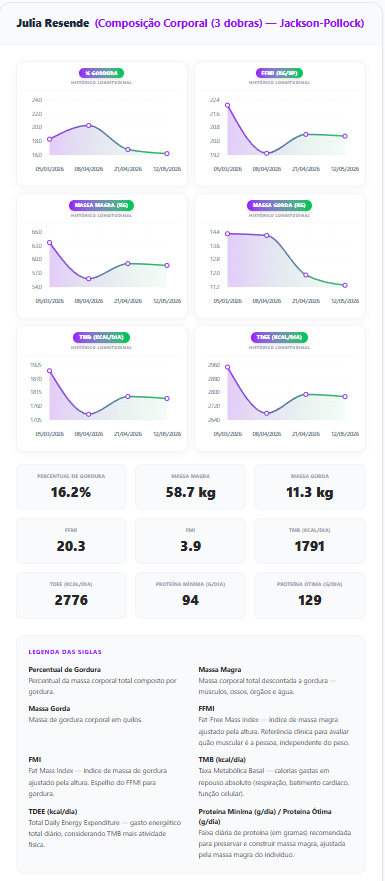Select the 12/05/2026 point in Massa Gorda chart
The image size is (385, 881).
point(345,285)
